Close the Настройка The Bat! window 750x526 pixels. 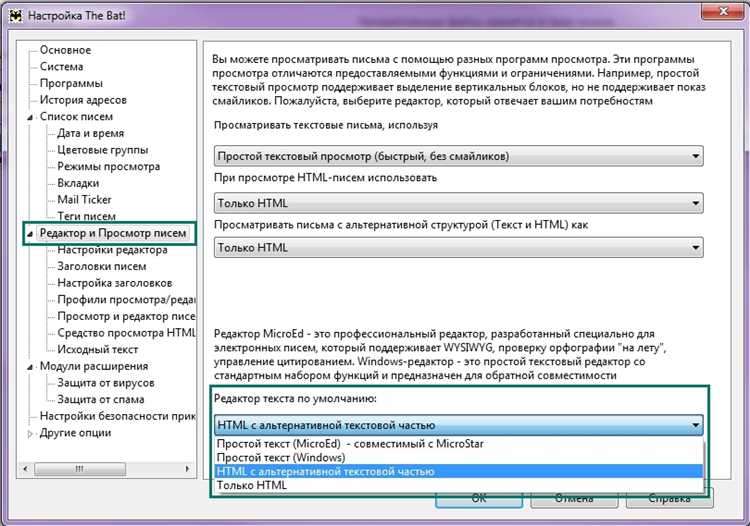(x=724, y=11)
